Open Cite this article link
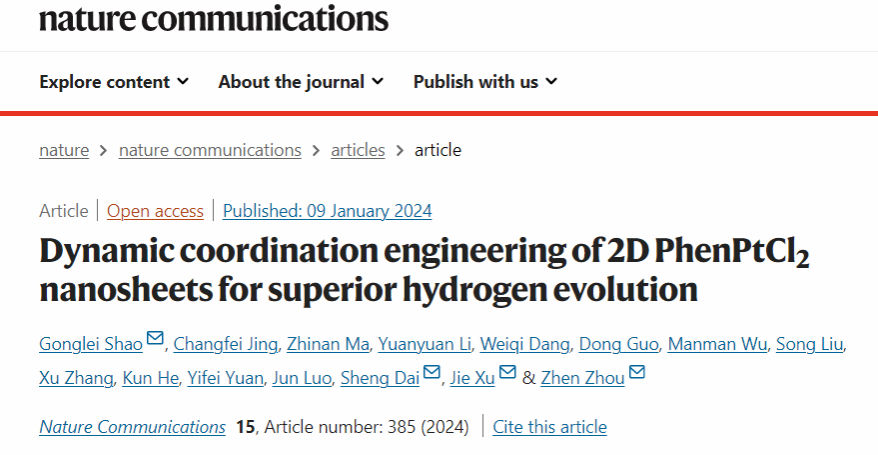Screen dimensions: 878x455 550,427
